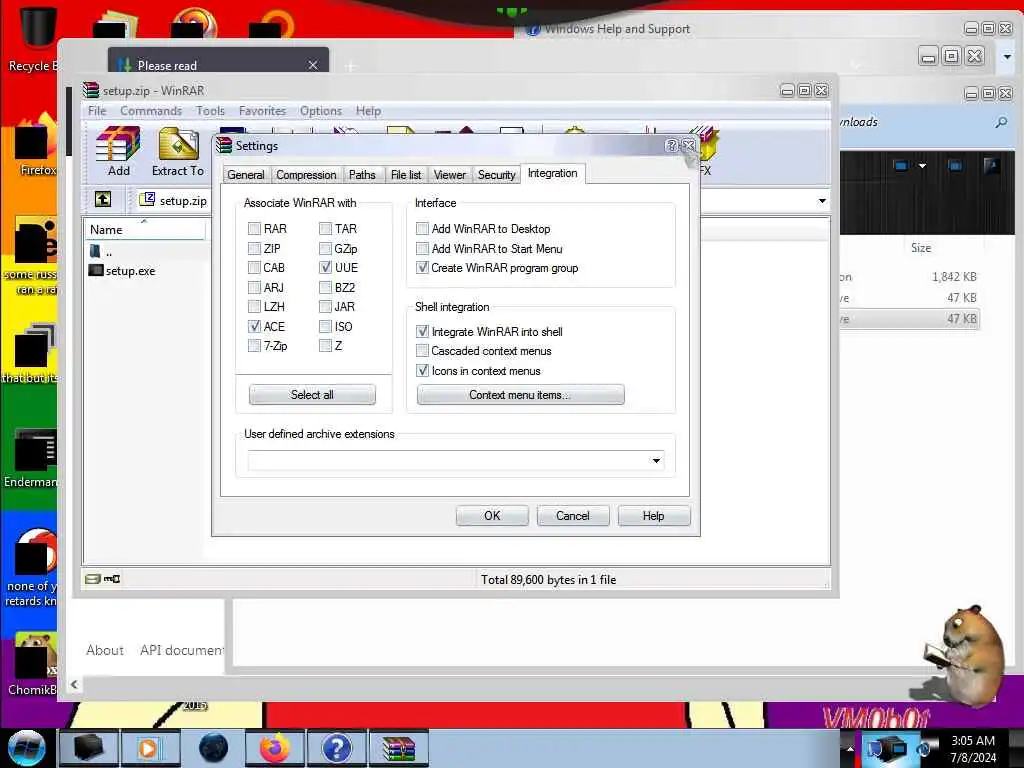Open the ChomikBox desktop icon
This screenshot has height=768, width=1024.
pos(33,663)
